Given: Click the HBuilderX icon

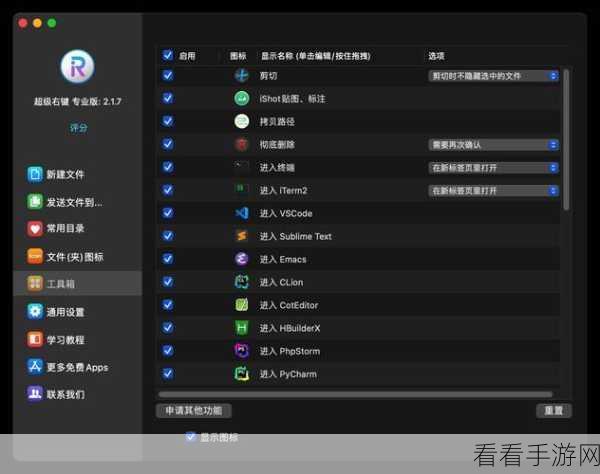Looking at the screenshot, I should click(x=241, y=328).
